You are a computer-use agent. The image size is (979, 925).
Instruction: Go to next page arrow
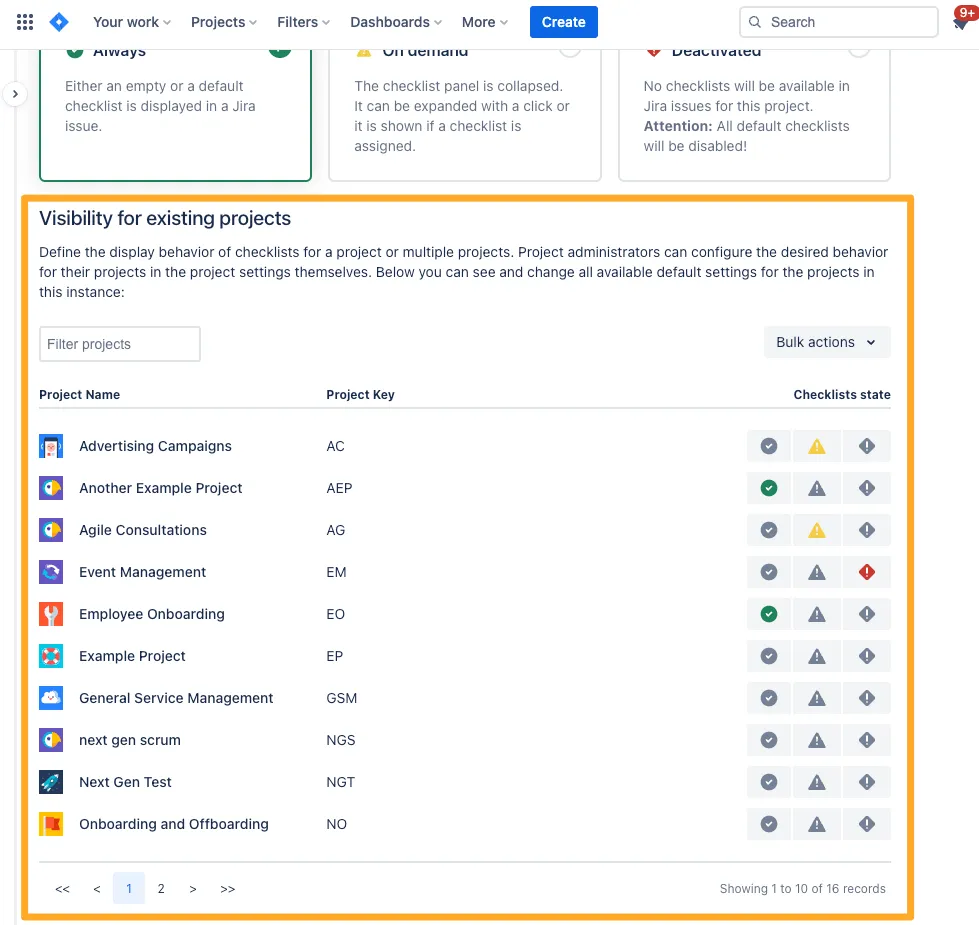[x=193, y=889]
